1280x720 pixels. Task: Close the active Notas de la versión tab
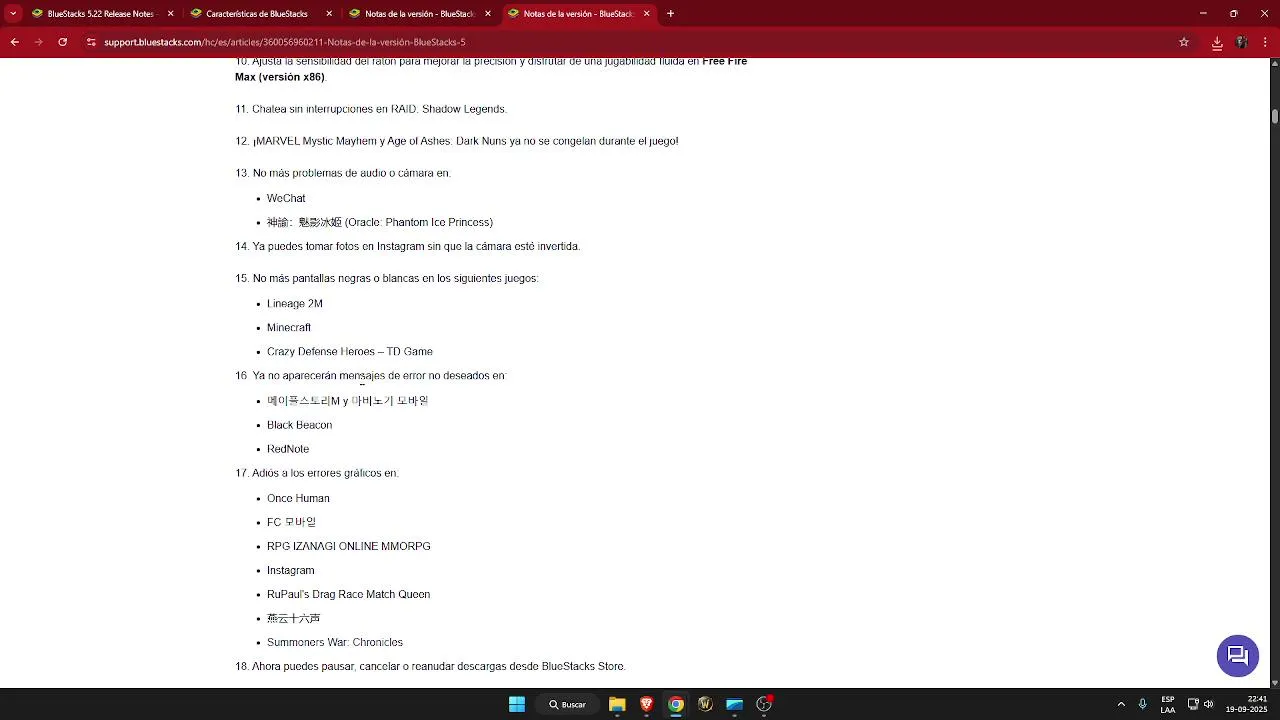(x=646, y=14)
